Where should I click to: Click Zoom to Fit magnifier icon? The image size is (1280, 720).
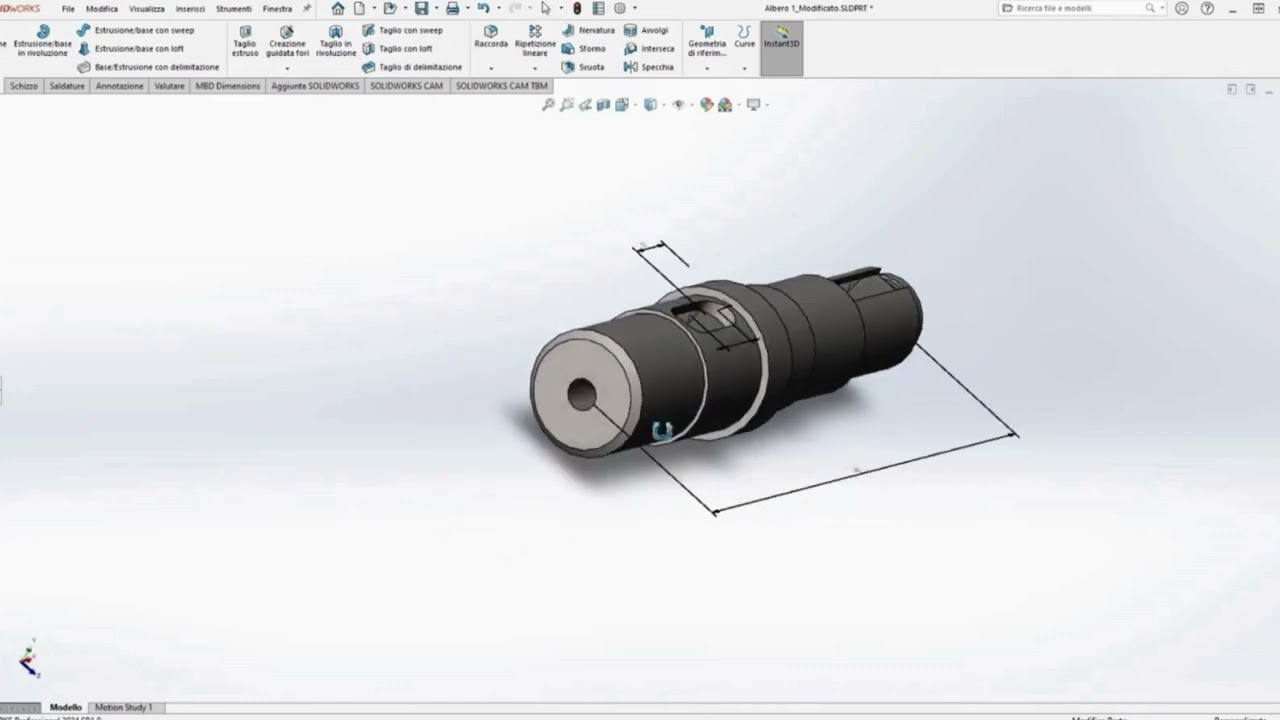(548, 104)
